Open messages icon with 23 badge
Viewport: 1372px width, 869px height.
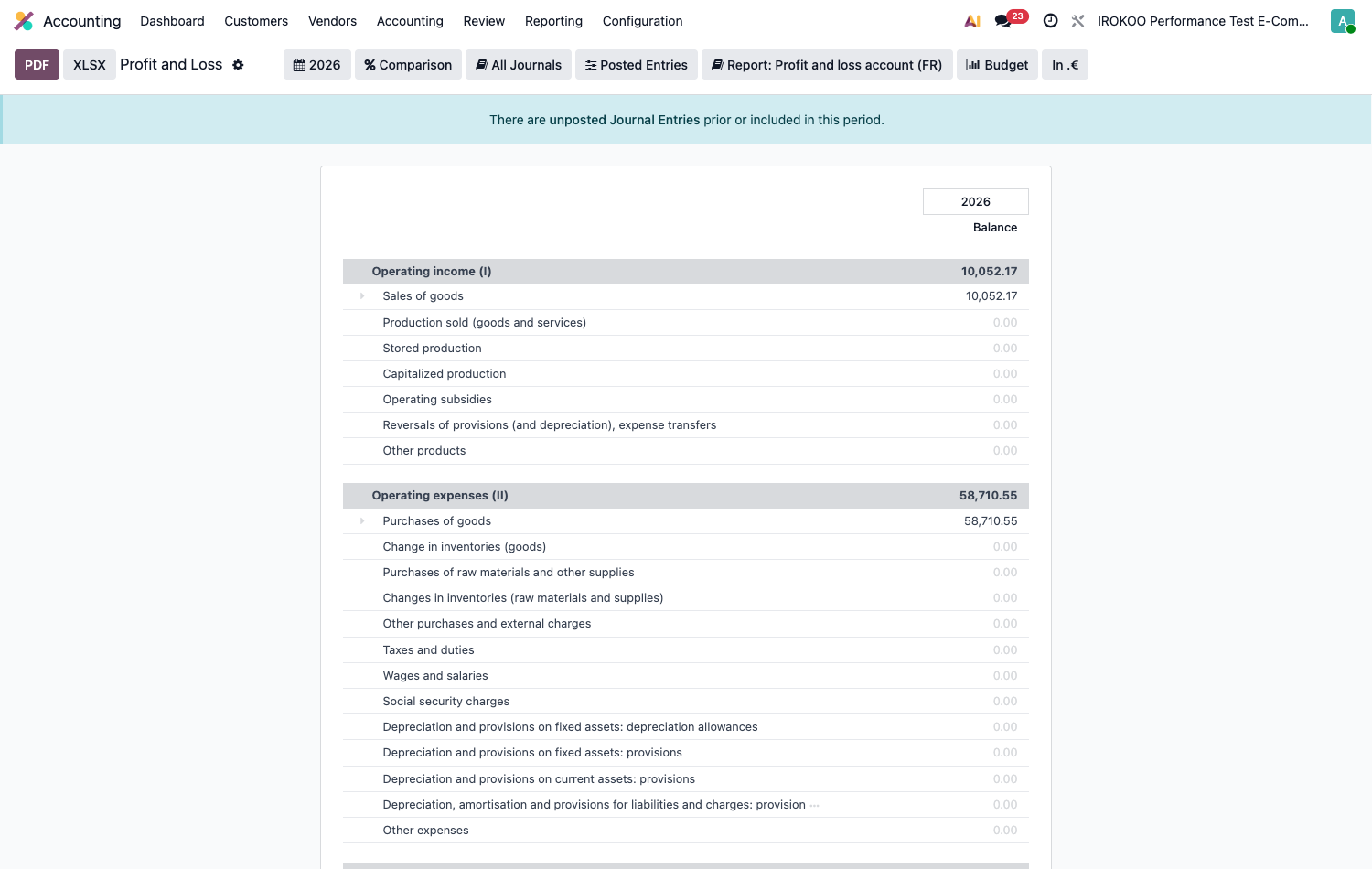coord(1011,19)
